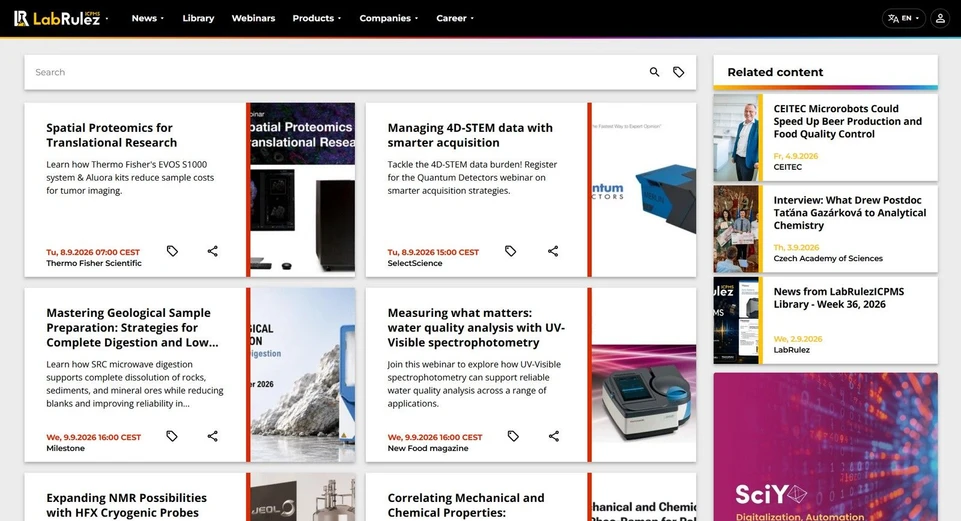The height and width of the screenshot is (521, 961).
Task: Open the Library page
Action: pyautogui.click(x=198, y=18)
